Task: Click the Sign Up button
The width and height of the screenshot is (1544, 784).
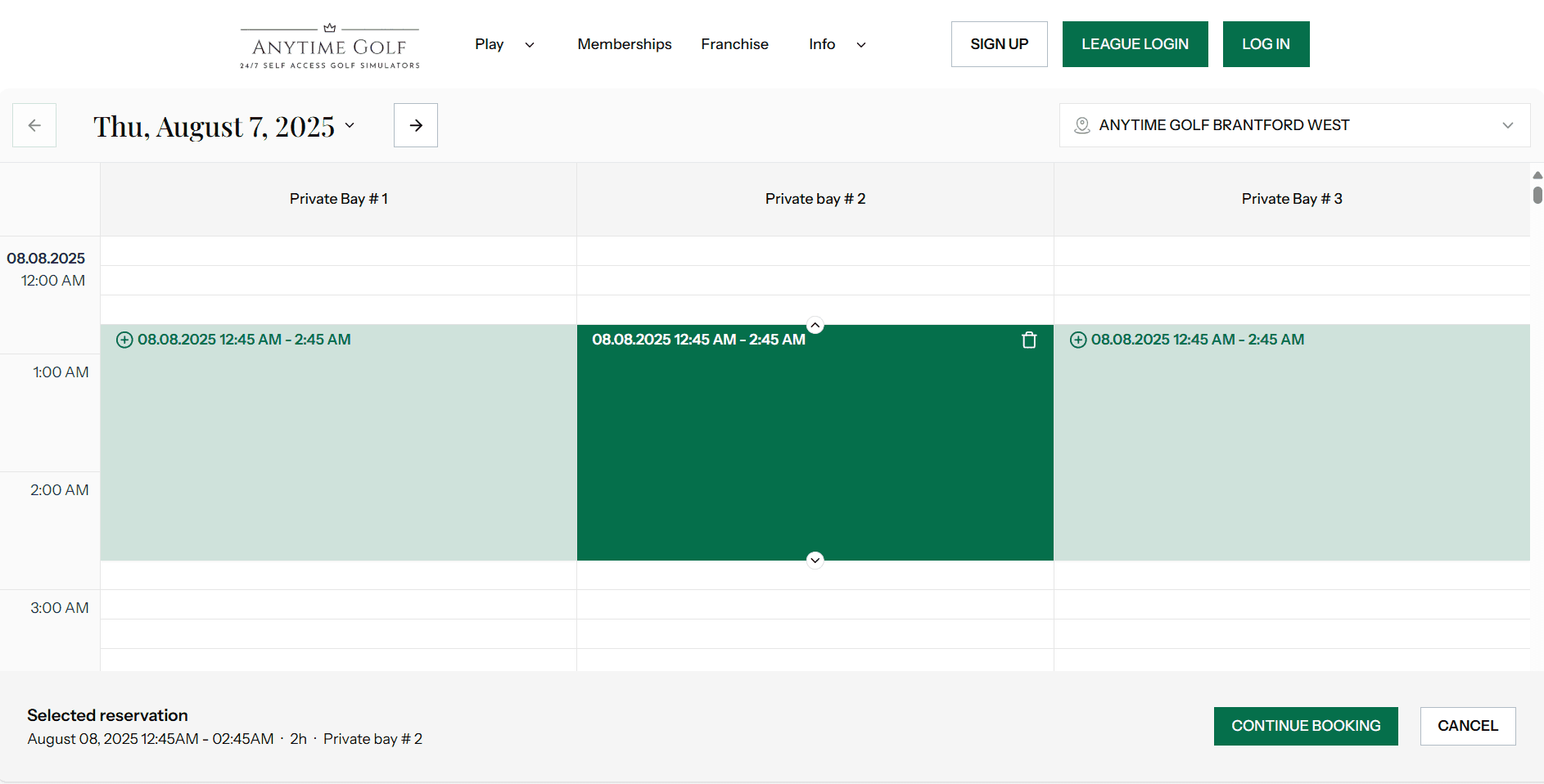Action: [999, 44]
